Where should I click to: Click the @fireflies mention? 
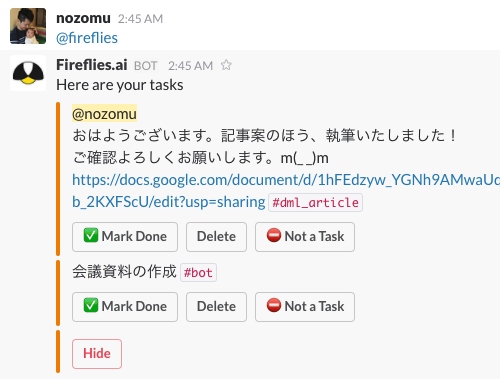coord(87,38)
